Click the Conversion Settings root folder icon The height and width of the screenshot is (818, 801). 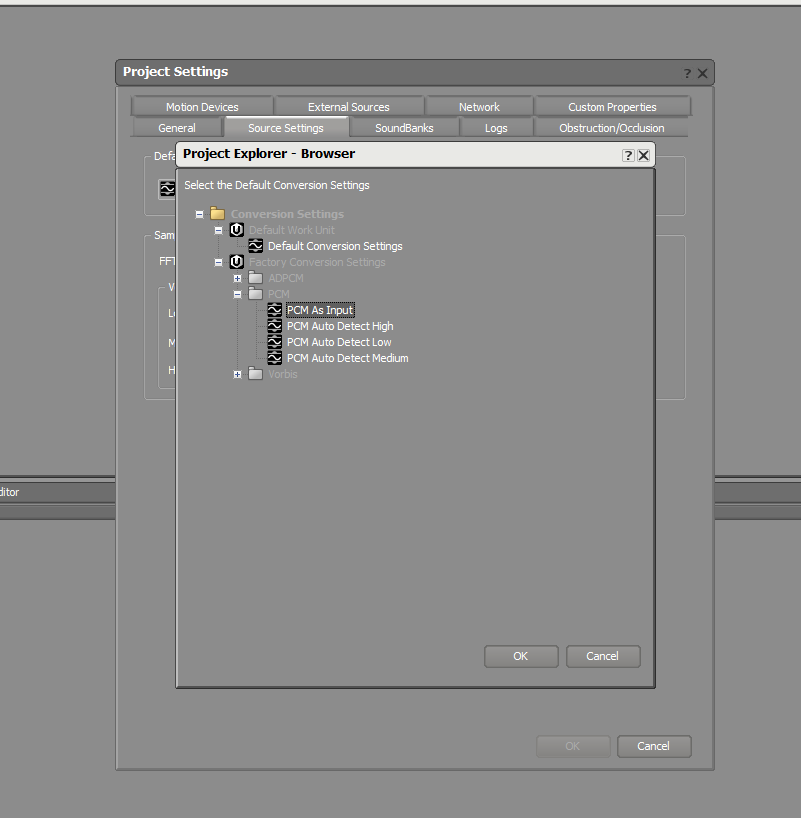(x=218, y=213)
